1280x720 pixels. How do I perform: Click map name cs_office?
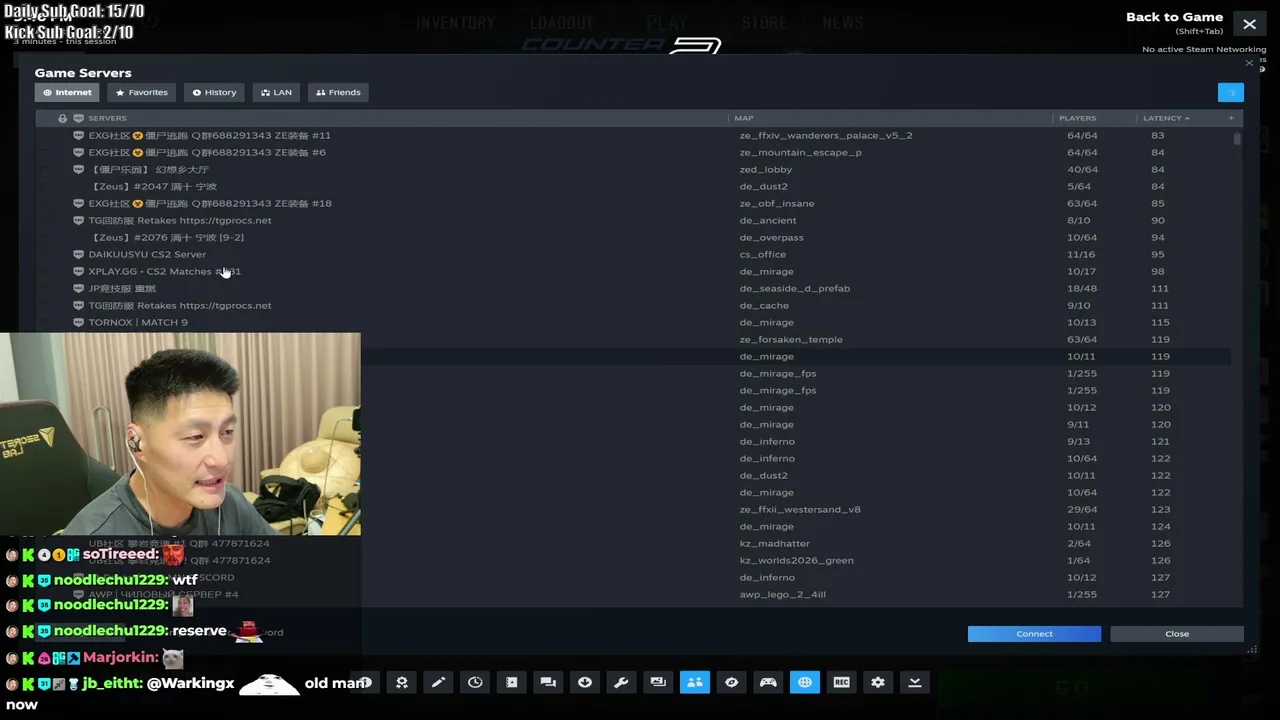coord(763,254)
